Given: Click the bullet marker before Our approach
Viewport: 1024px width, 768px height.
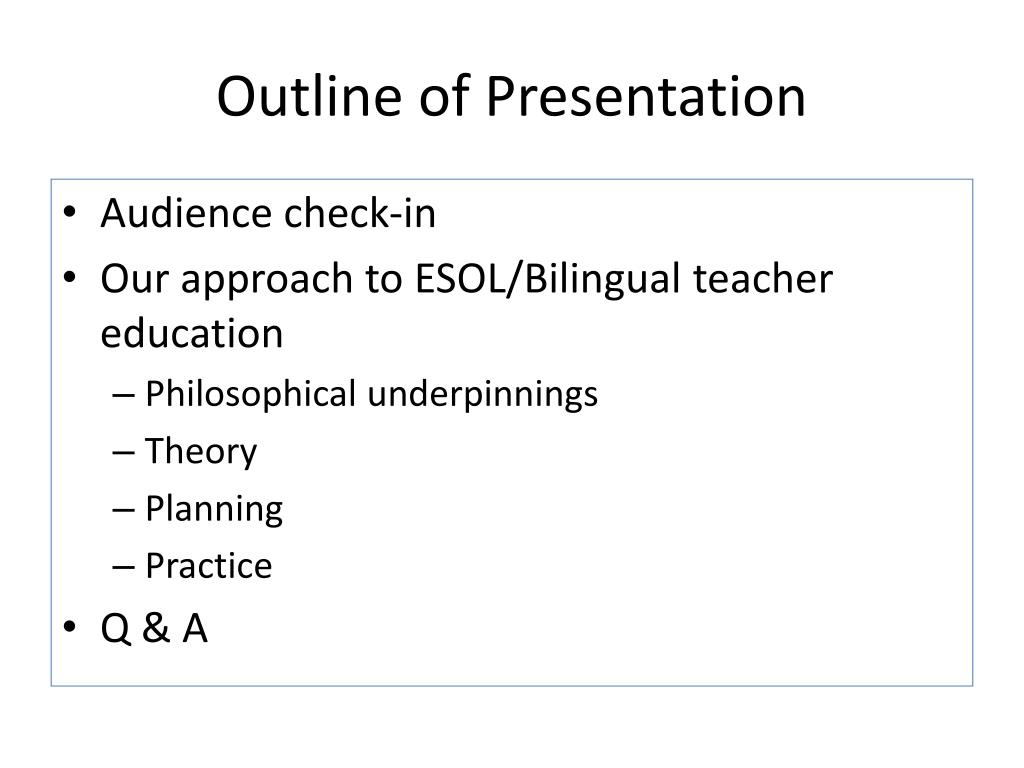Looking at the screenshot, I should pos(70,278).
